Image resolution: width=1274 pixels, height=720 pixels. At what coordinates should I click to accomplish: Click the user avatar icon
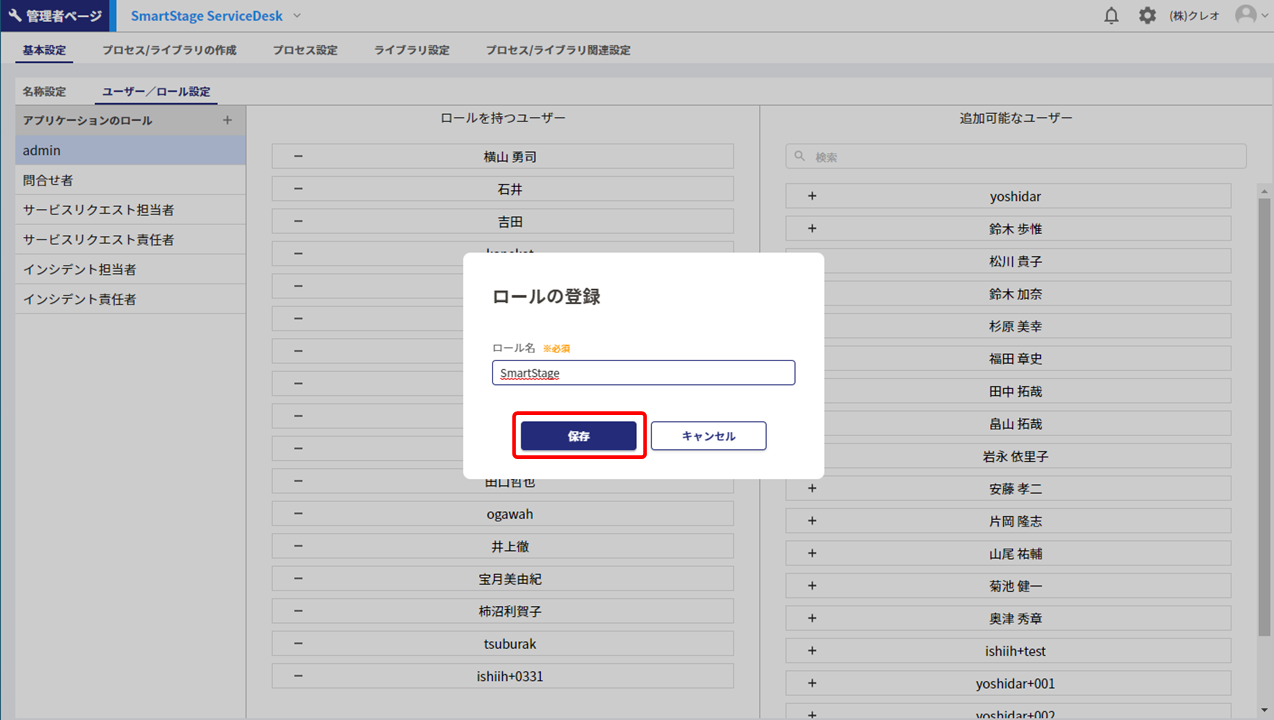(x=1245, y=16)
